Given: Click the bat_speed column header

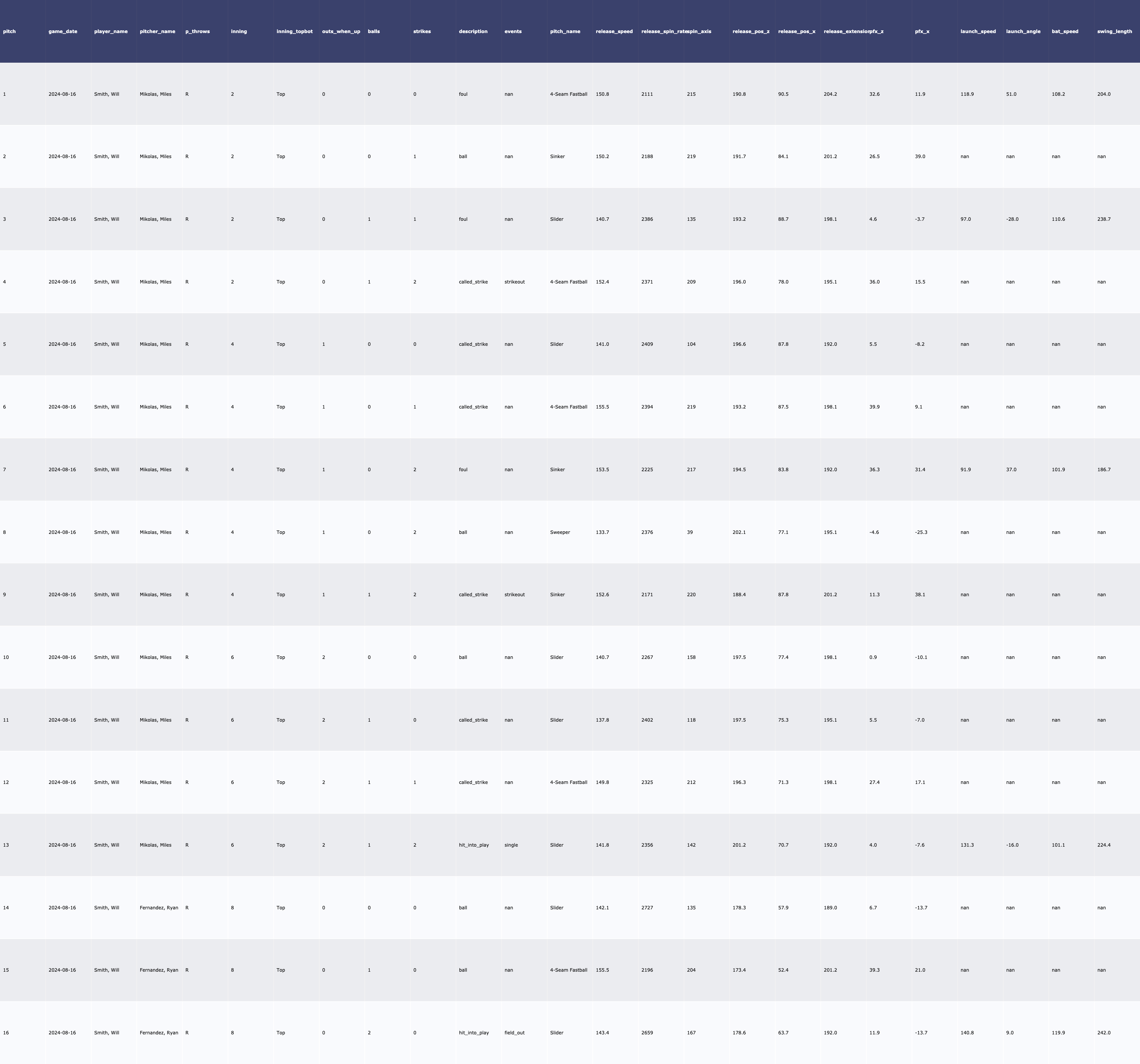Looking at the screenshot, I should [1065, 32].
